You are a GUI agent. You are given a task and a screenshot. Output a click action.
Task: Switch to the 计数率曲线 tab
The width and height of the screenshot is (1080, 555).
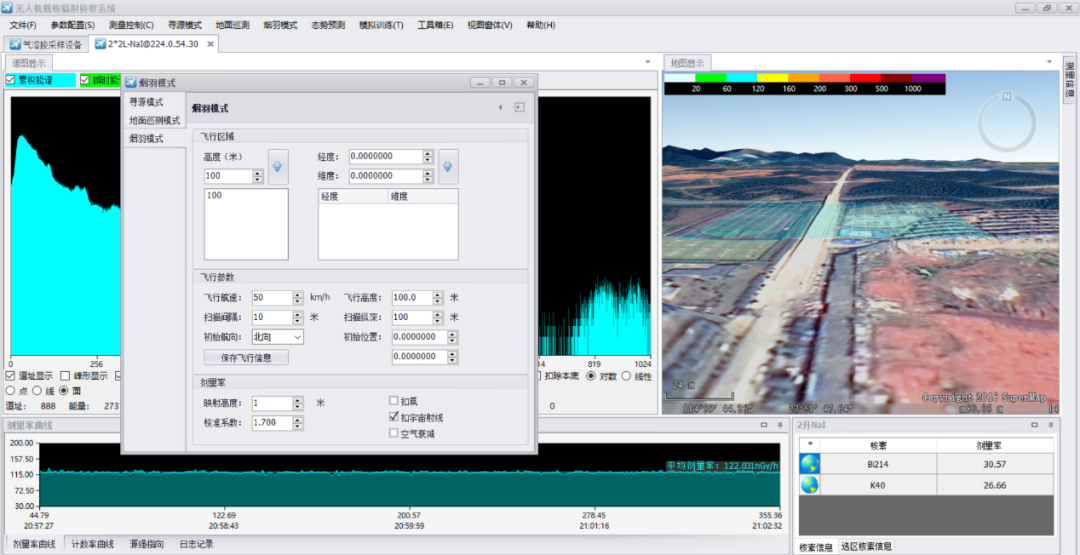pos(94,545)
